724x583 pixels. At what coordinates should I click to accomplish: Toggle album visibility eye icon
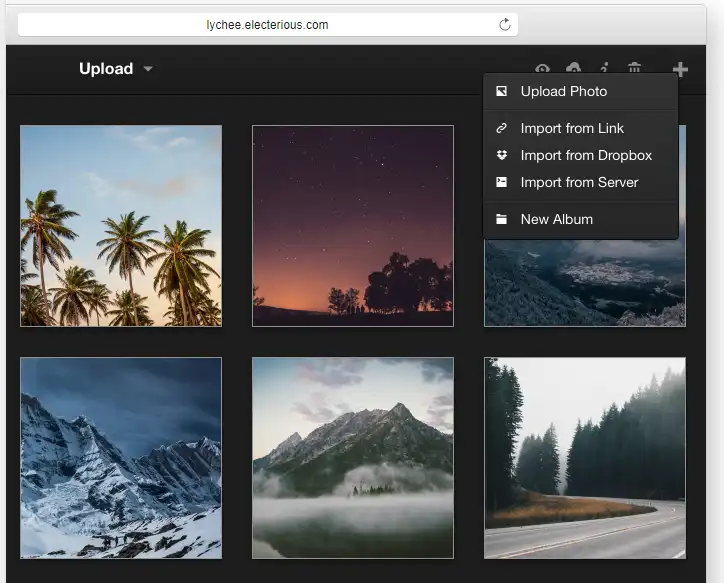(542, 69)
